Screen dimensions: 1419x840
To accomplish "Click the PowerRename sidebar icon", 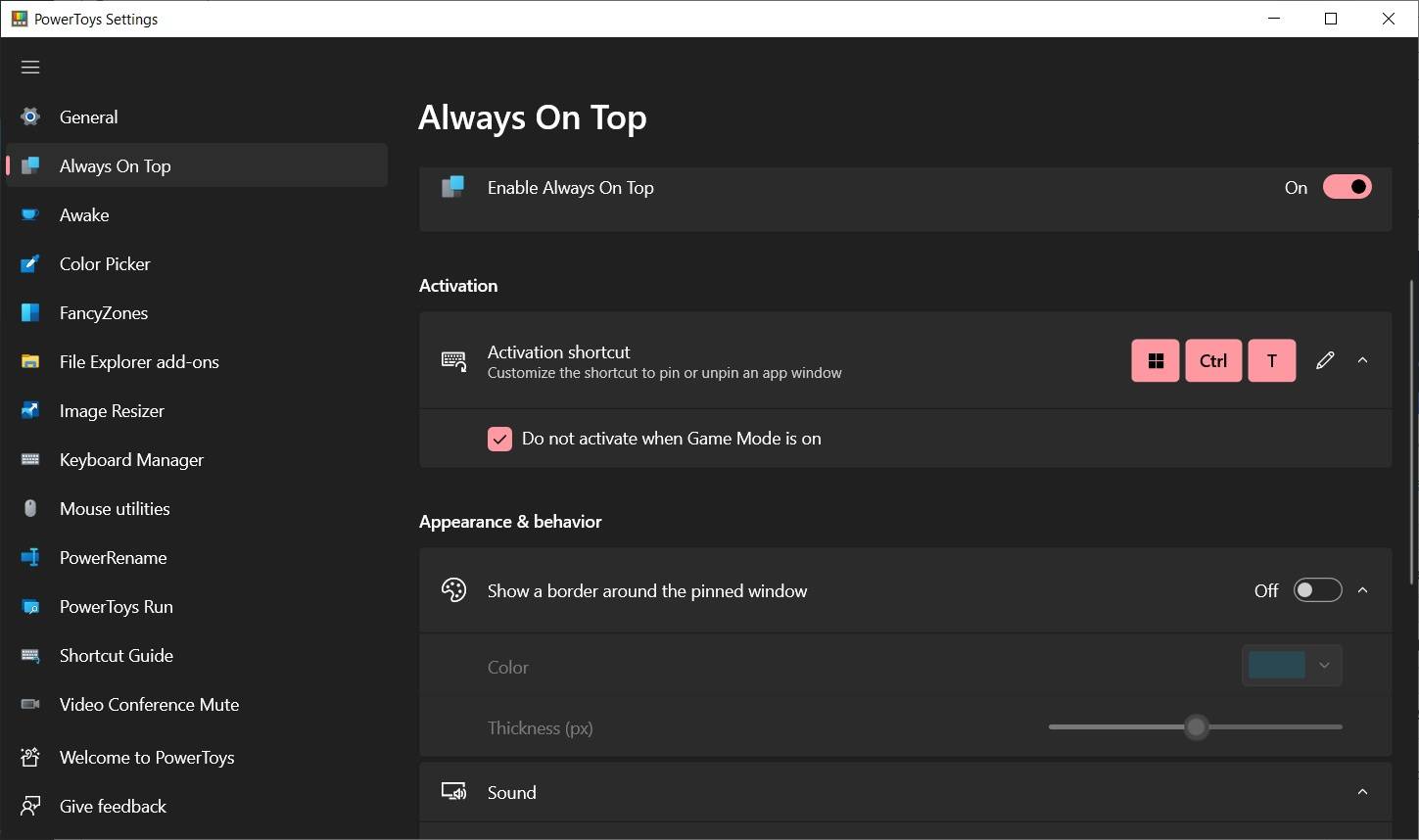I will (29, 557).
